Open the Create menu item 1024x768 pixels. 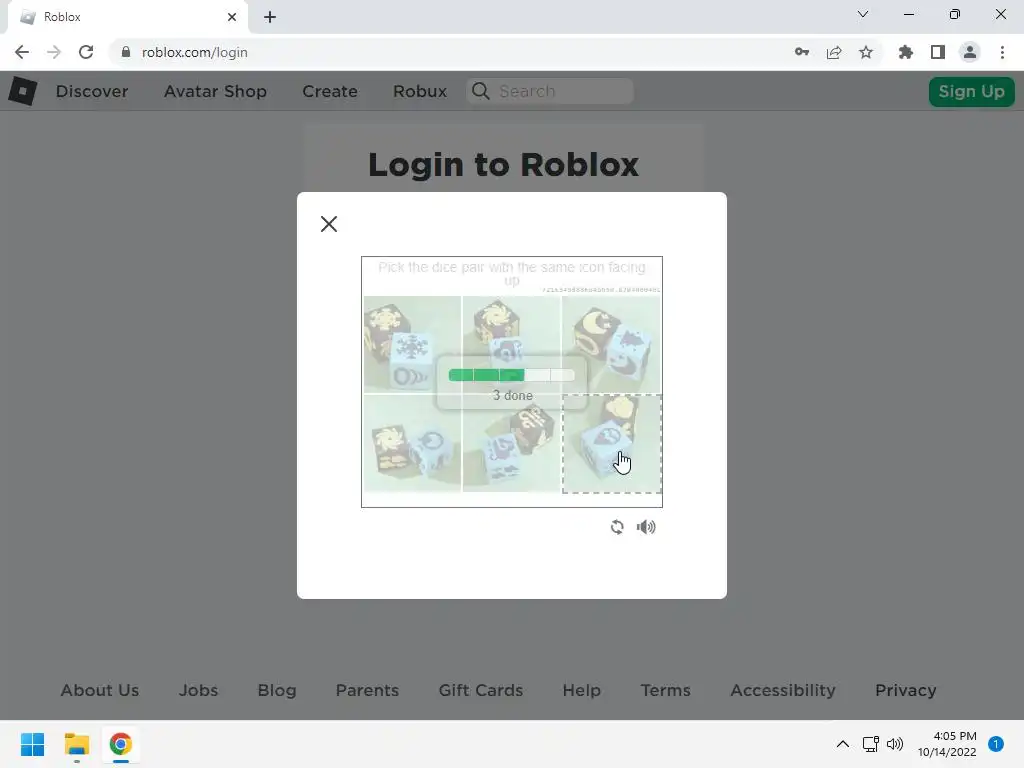[330, 91]
